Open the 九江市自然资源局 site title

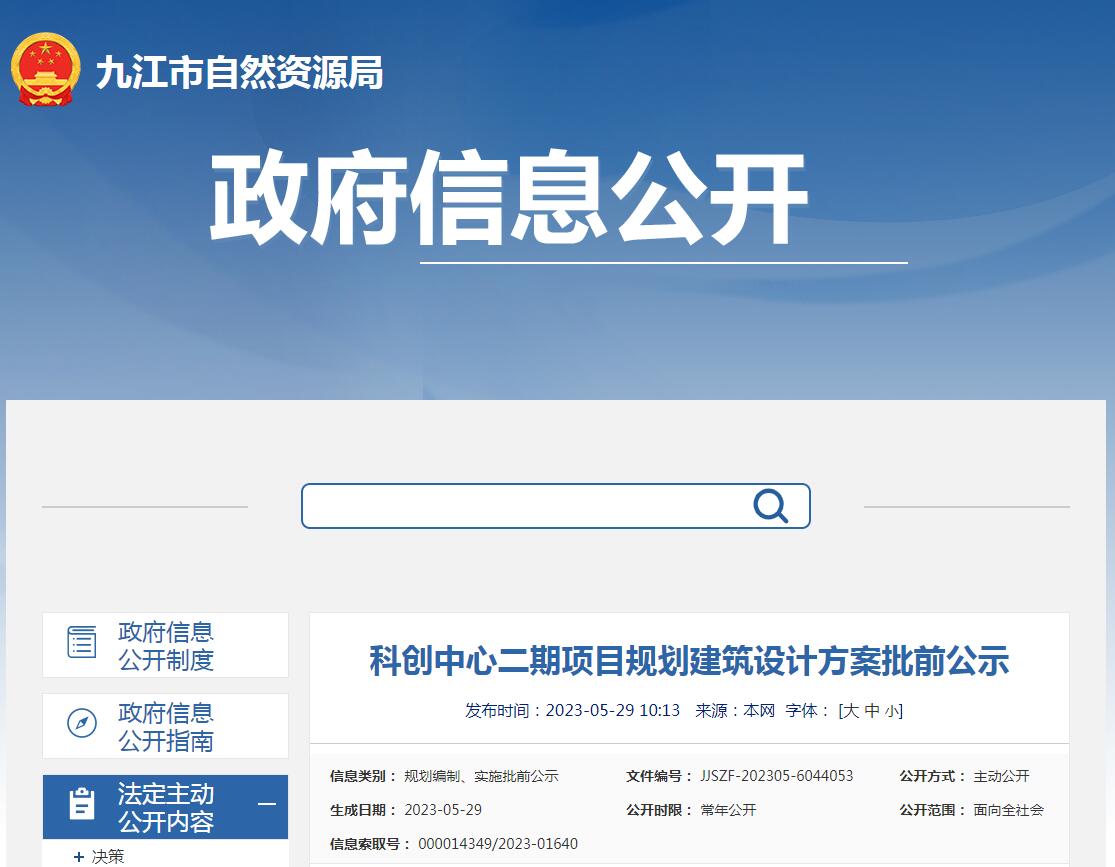click(239, 72)
